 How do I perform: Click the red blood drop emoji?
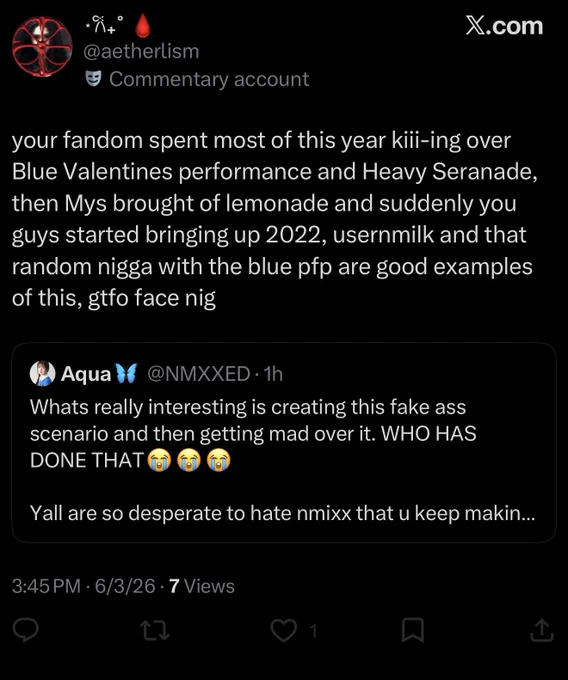click(x=143, y=26)
